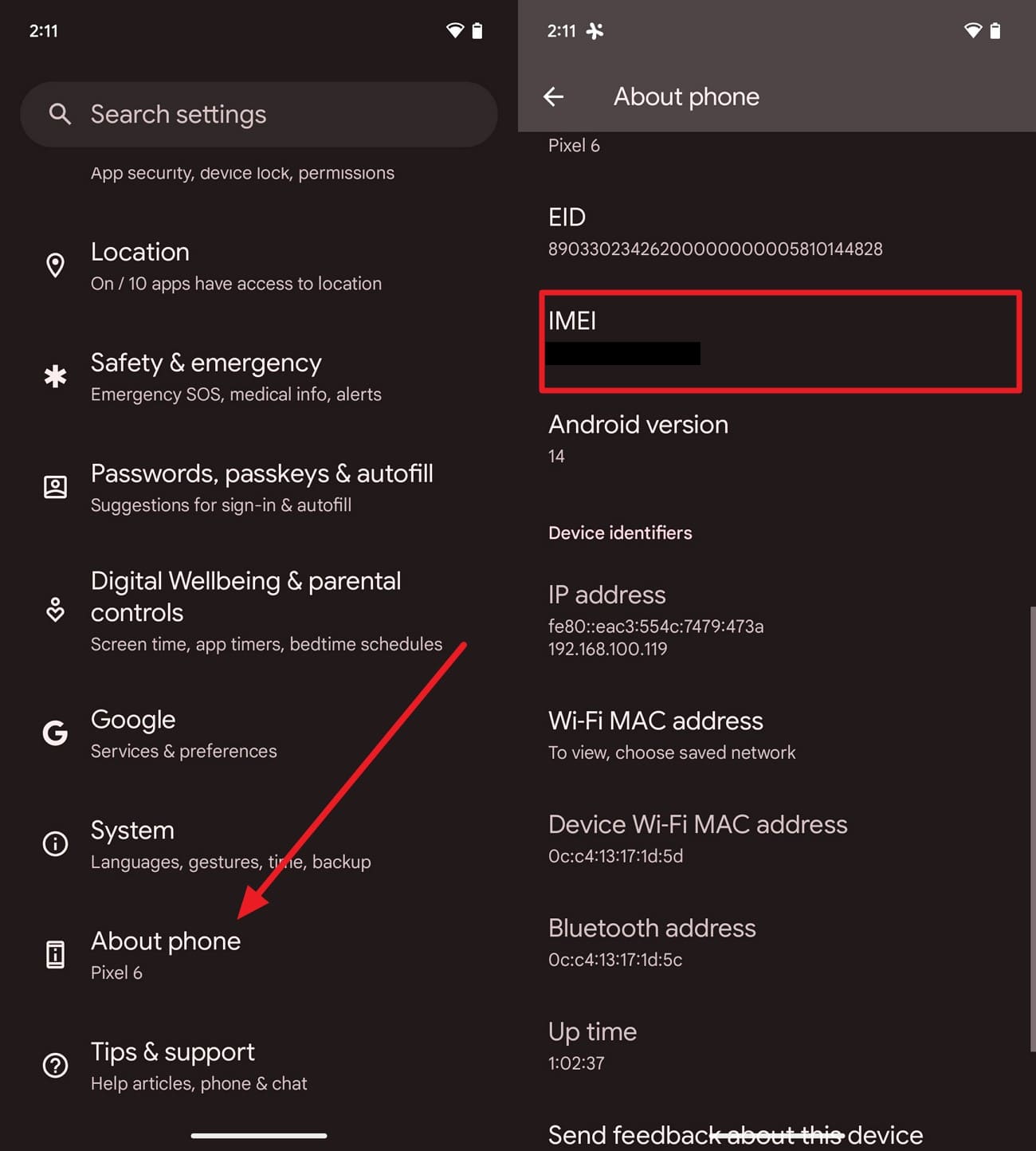This screenshot has width=1036, height=1151.
Task: Select the Up time entry
Action: (x=777, y=1047)
